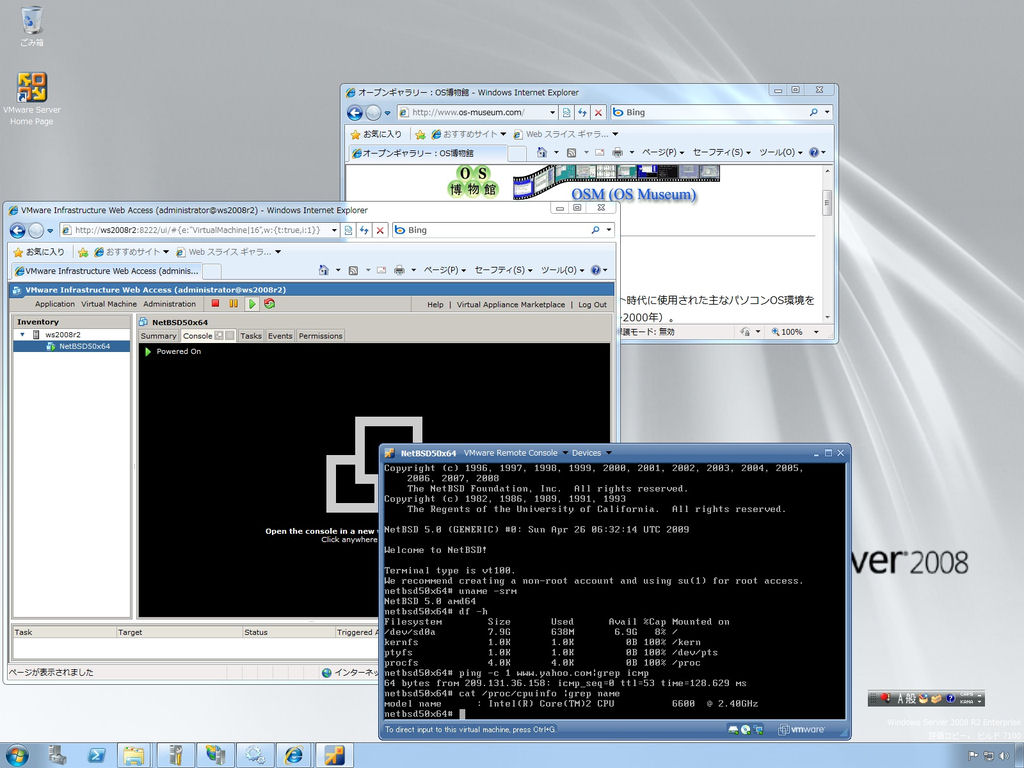Click the network adapter icon in Remote Console
Image resolution: width=1024 pixels, height=768 pixels.
tap(757, 729)
